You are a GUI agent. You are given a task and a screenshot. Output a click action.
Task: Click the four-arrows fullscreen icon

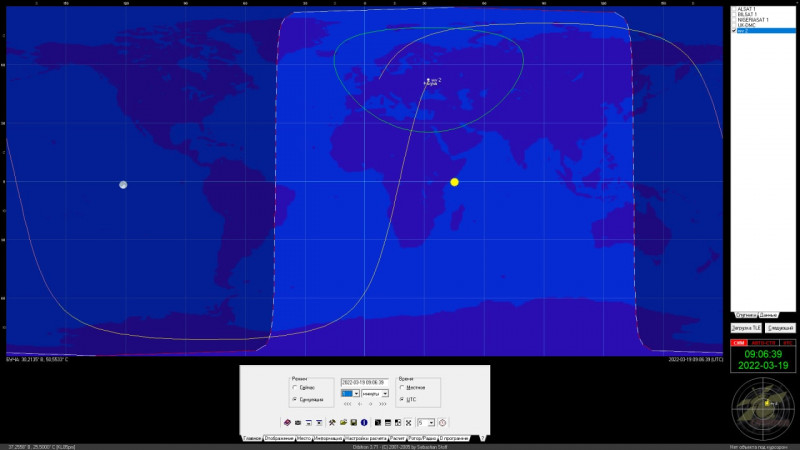click(x=408, y=423)
